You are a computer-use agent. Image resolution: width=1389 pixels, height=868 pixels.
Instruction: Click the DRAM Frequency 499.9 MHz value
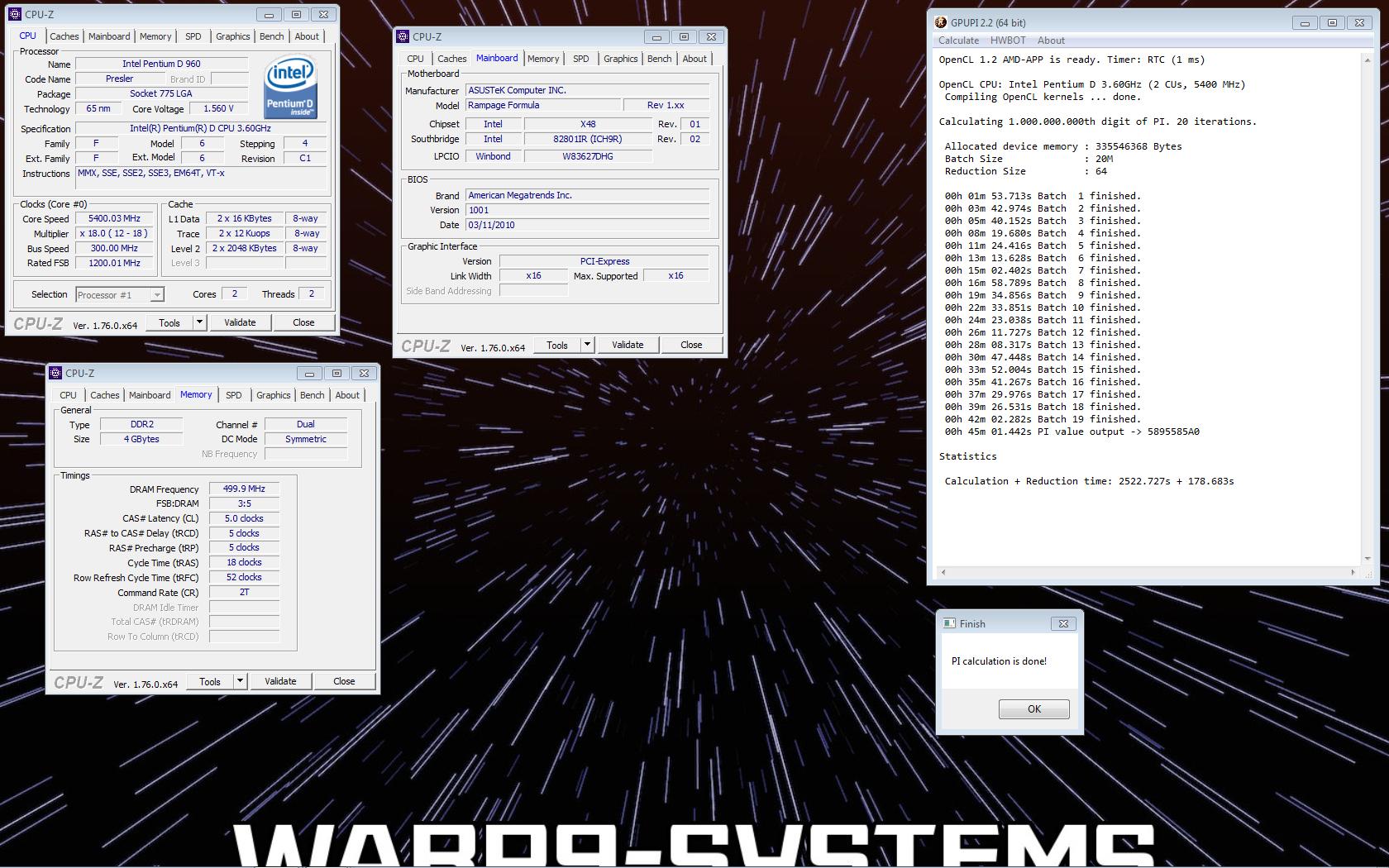pos(244,489)
